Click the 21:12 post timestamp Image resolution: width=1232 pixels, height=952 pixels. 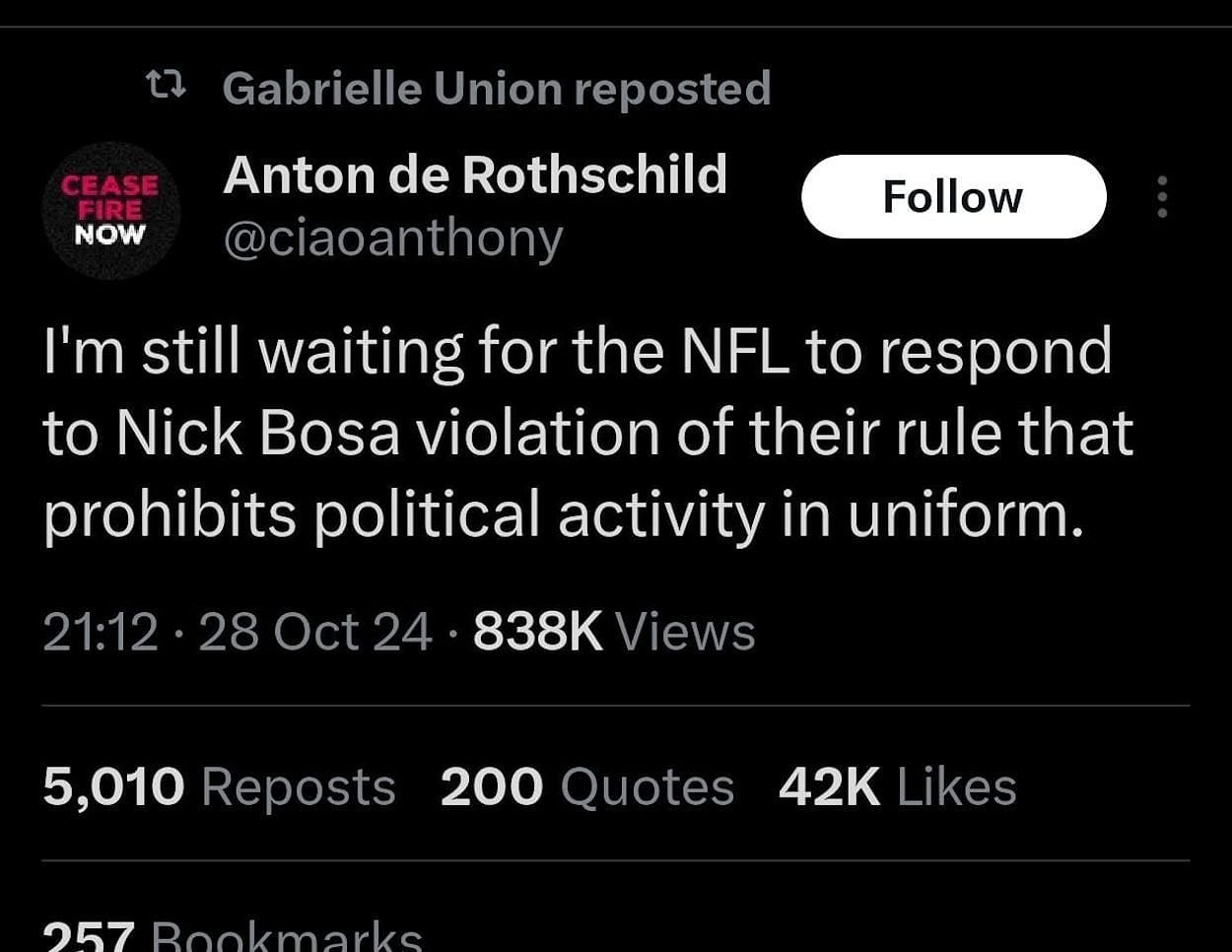[100, 632]
